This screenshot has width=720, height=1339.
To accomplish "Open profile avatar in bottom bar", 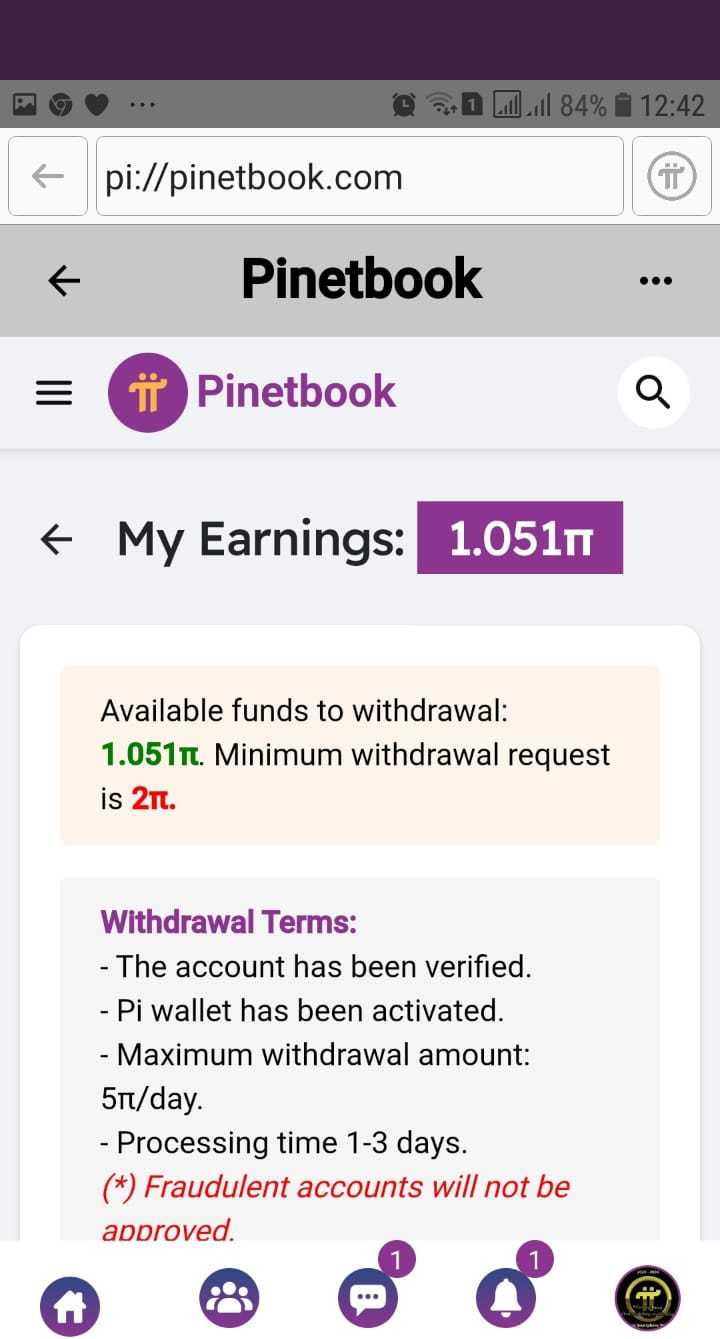I will click(x=646, y=1298).
